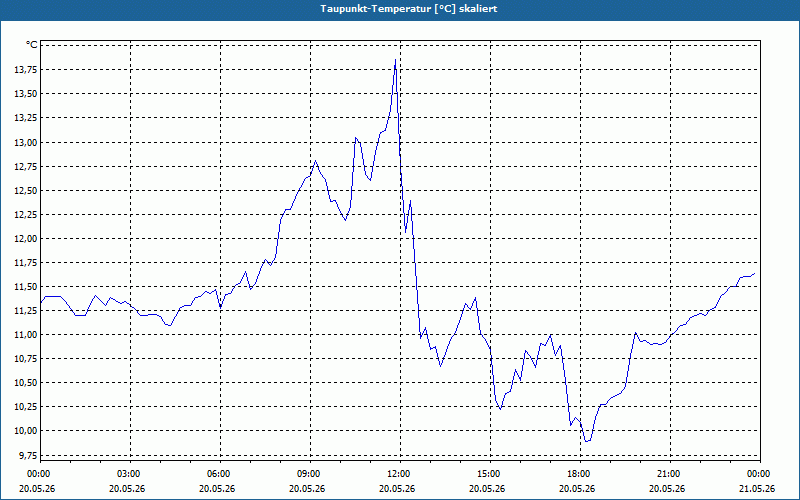The width and height of the screenshot is (800, 500).
Task: Click the "13,00" y-axis value
Action: (x=26, y=142)
